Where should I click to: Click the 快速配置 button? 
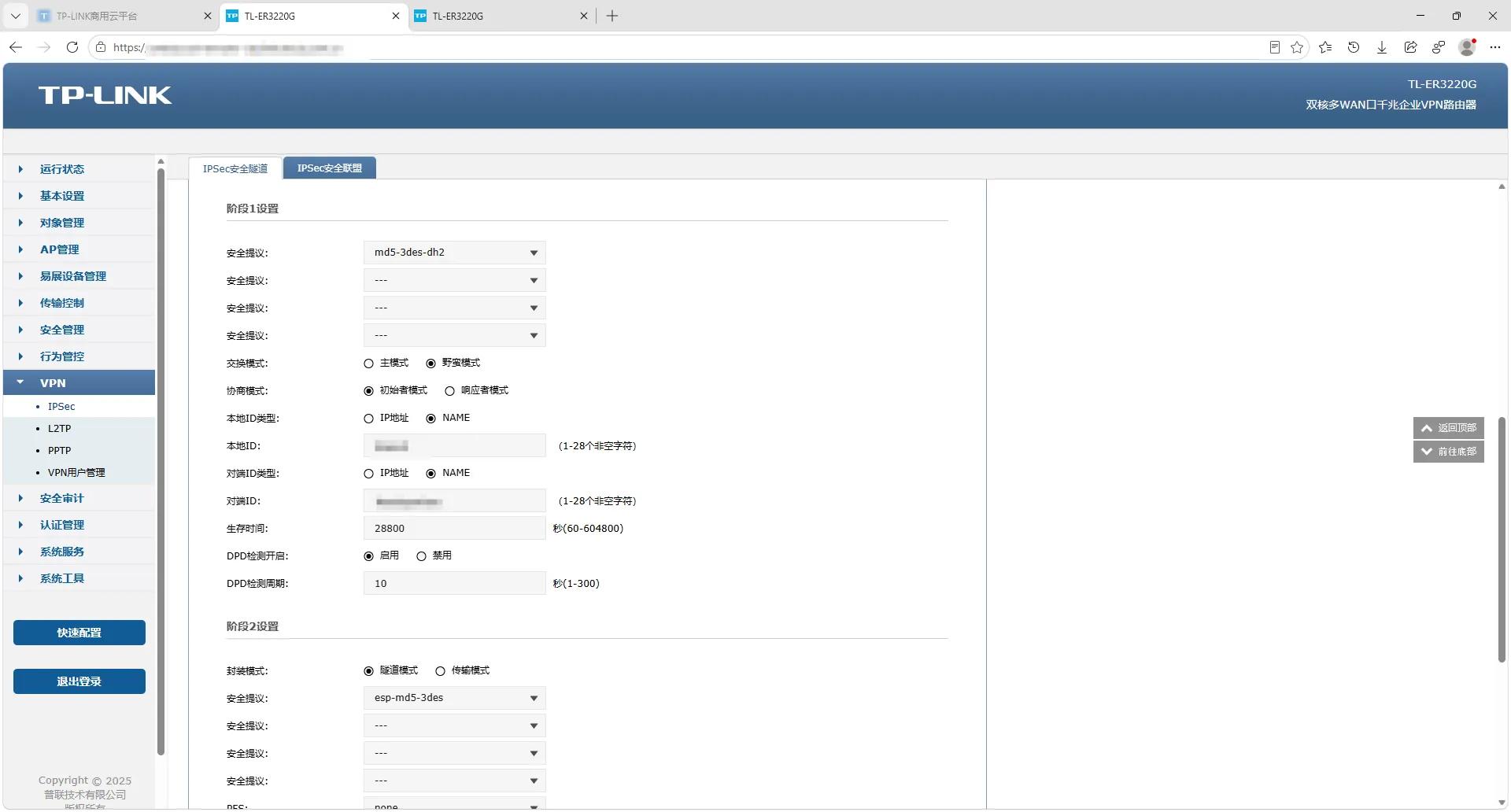click(79, 633)
